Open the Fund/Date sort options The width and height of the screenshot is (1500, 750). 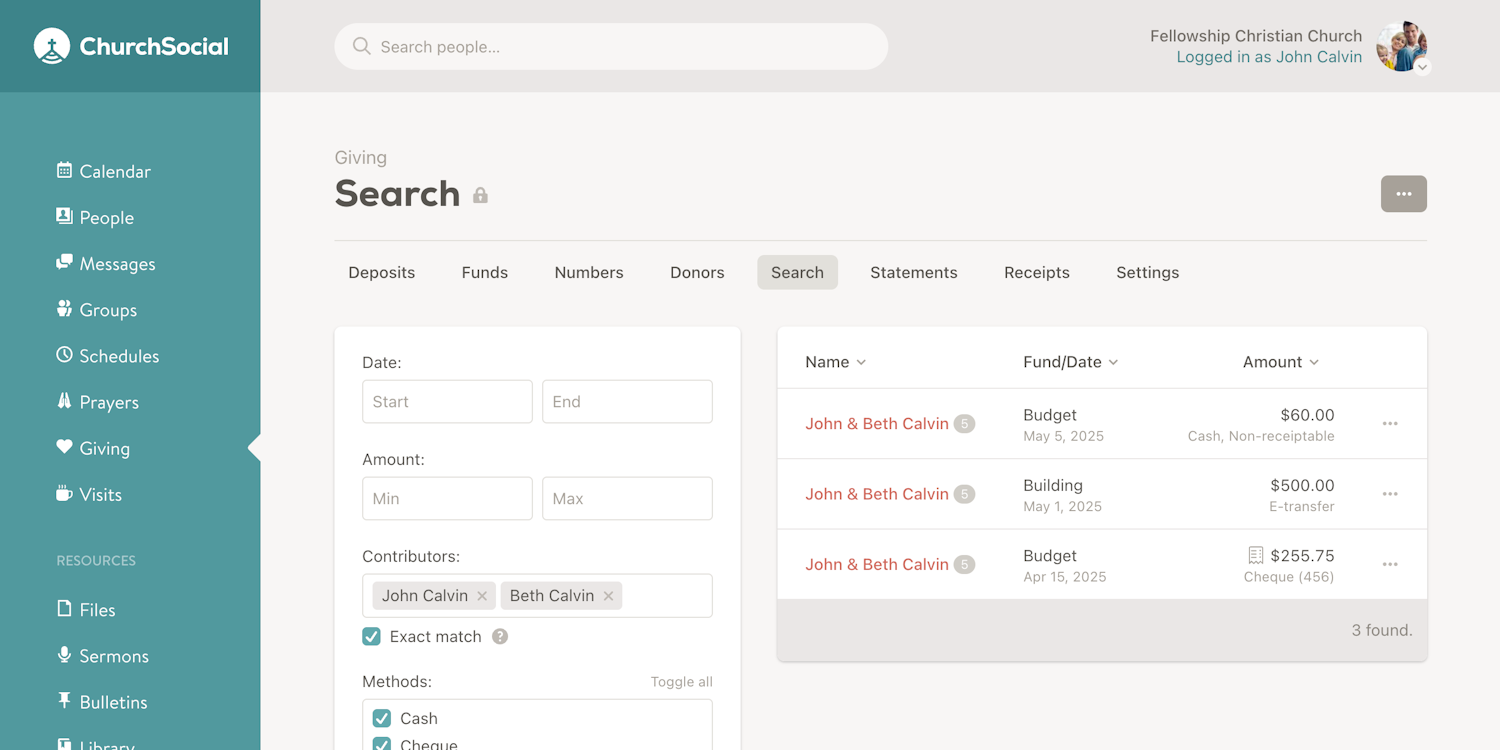1114,362
